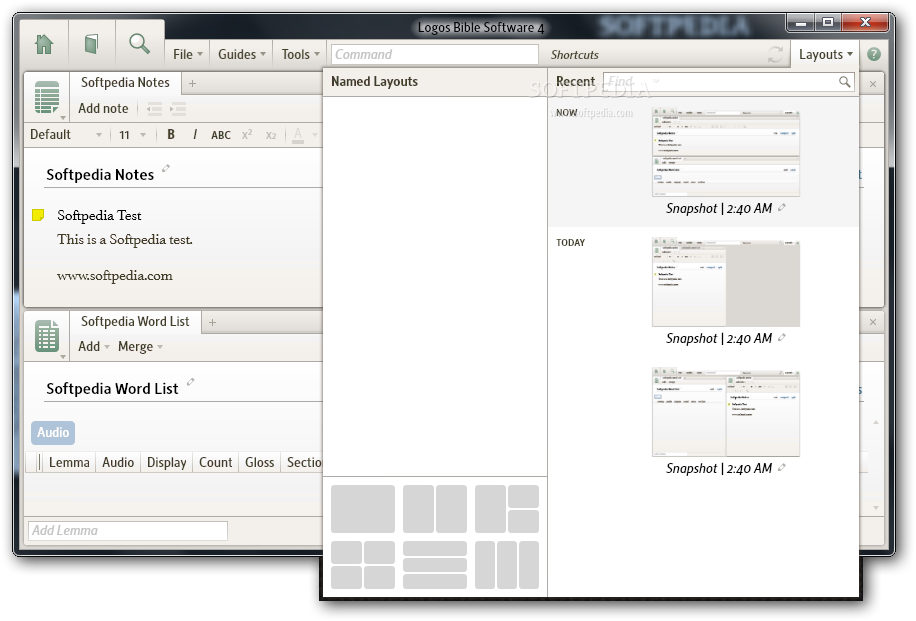The width and height of the screenshot is (916, 621).
Task: Rename the NOW snapshot pencil icon
Action: (x=782, y=207)
